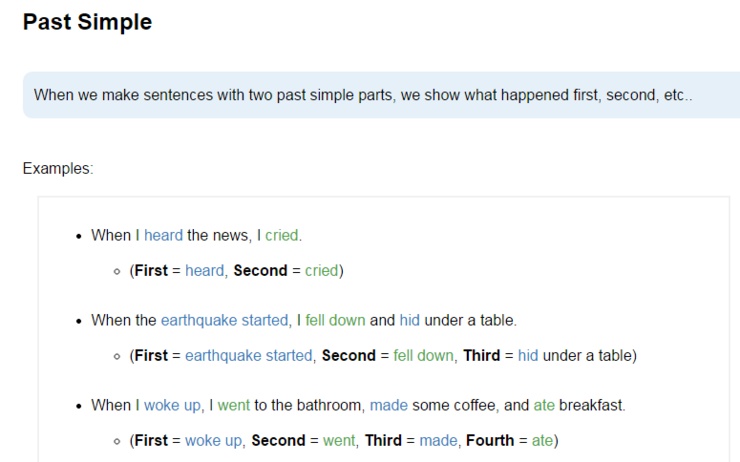
Task: Select bold "First" before "= heard"
Action: [151, 270]
